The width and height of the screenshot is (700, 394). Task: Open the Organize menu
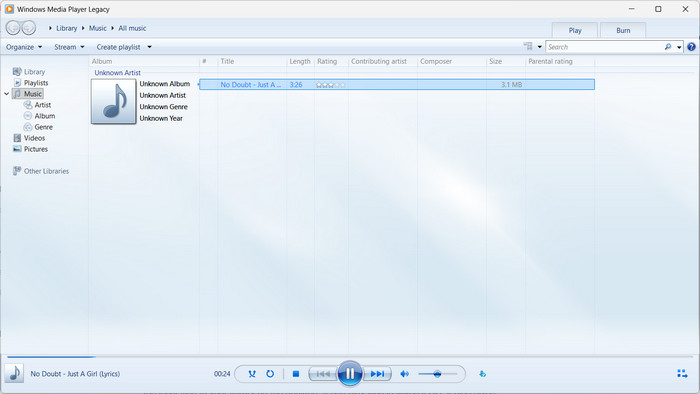pos(24,47)
